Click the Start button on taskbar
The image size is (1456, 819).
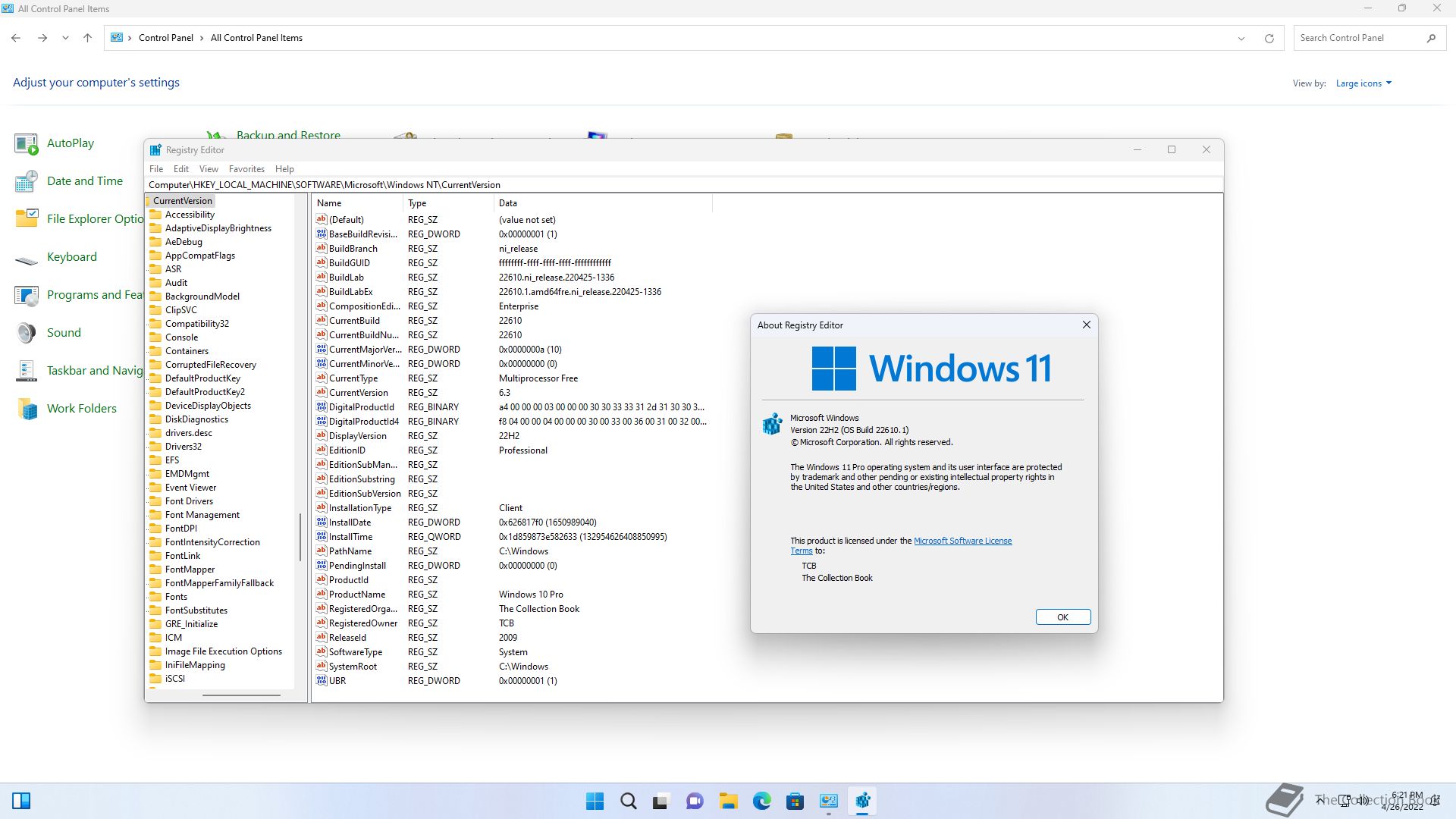click(595, 801)
